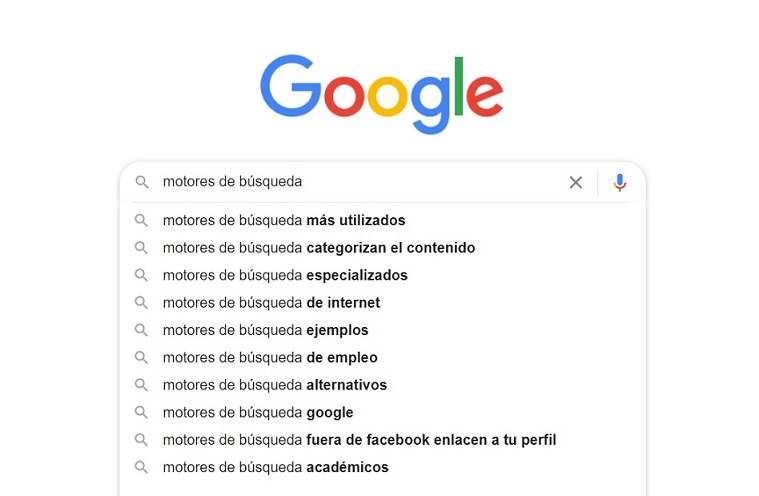Click the Google logo
759x496 pixels.
coord(382,94)
